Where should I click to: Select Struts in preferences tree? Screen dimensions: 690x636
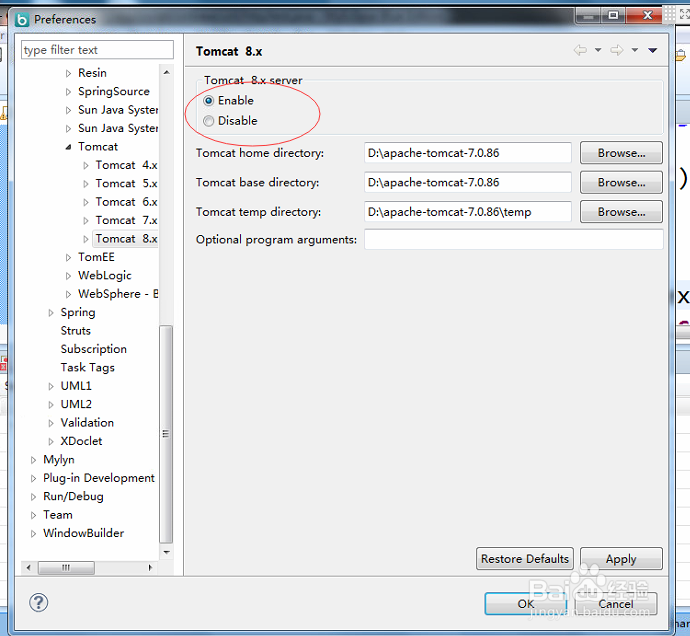click(76, 331)
